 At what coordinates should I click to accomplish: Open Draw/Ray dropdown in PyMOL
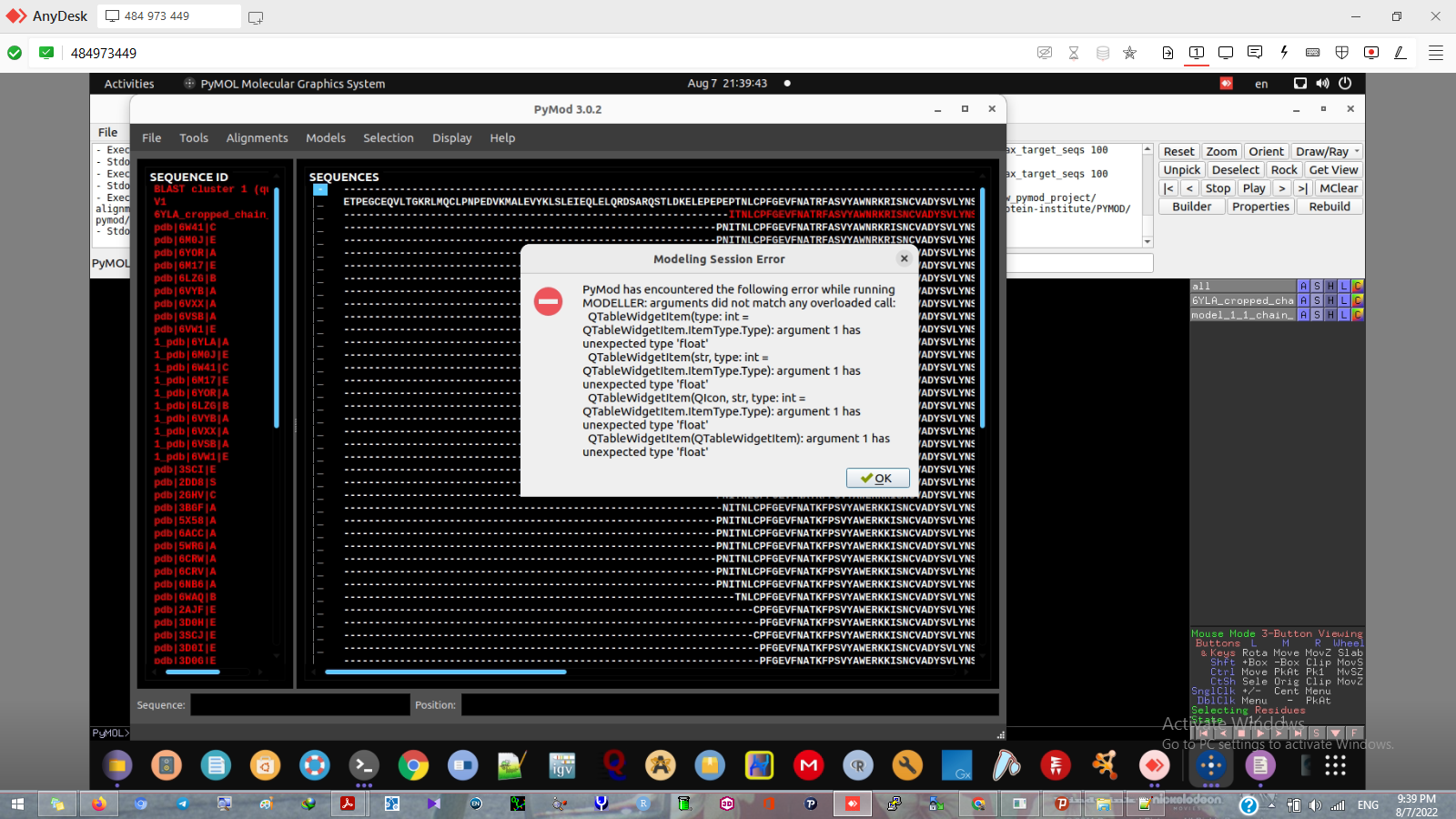[x=1327, y=151]
